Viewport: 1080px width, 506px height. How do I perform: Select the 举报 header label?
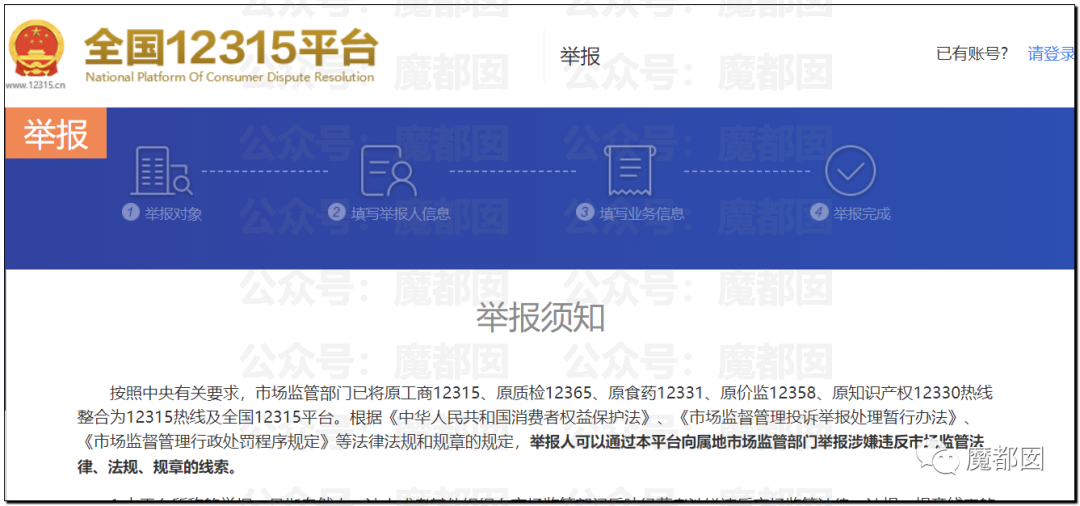click(x=580, y=56)
